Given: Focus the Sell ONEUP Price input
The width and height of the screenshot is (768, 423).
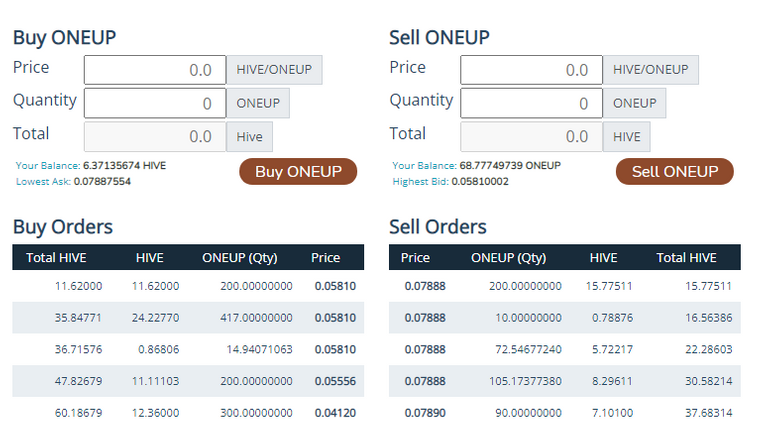Looking at the screenshot, I should (531, 70).
